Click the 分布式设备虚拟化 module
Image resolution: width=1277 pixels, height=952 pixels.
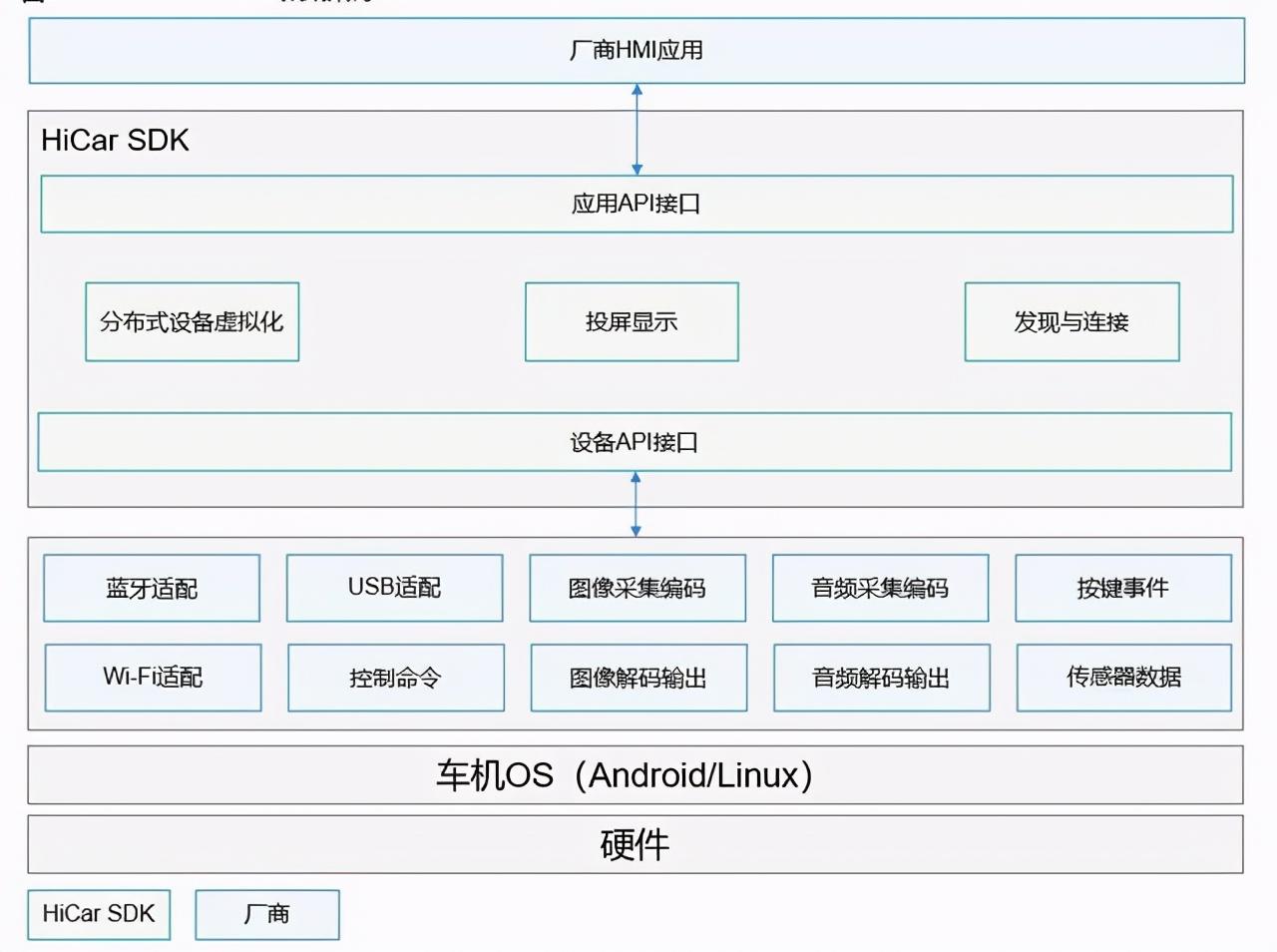coord(192,321)
